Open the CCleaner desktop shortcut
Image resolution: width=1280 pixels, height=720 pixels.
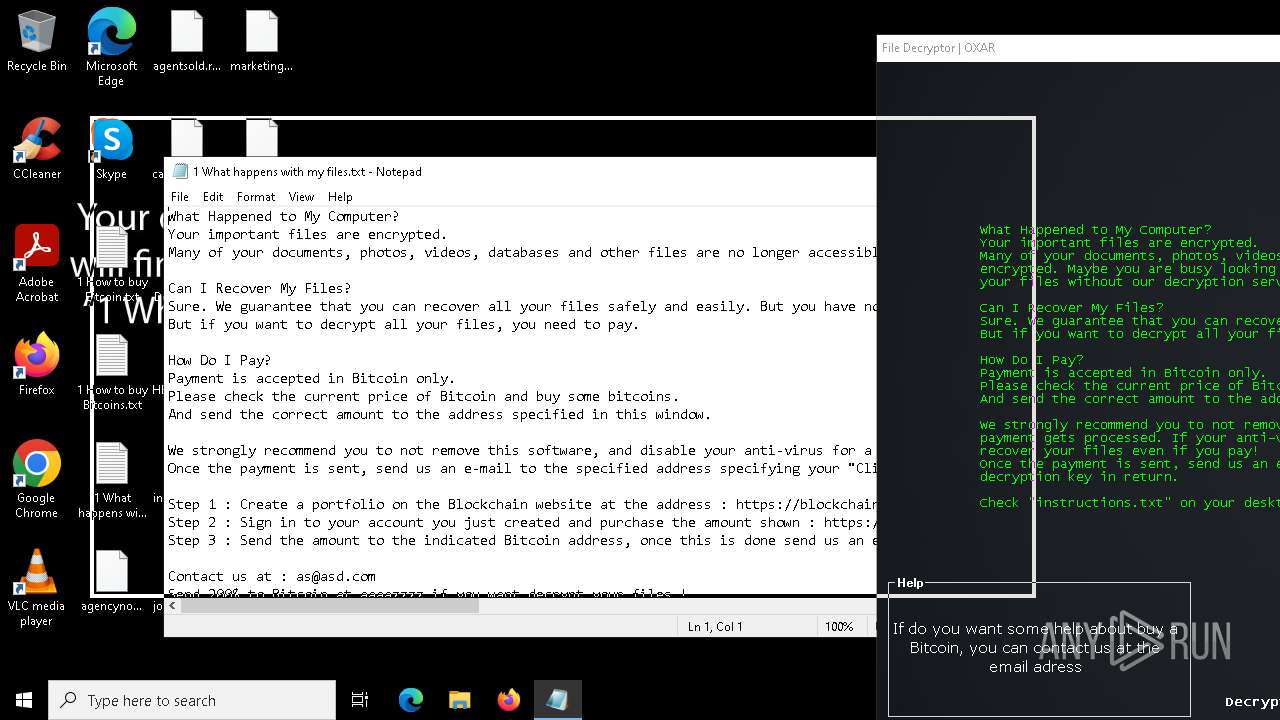(37, 149)
